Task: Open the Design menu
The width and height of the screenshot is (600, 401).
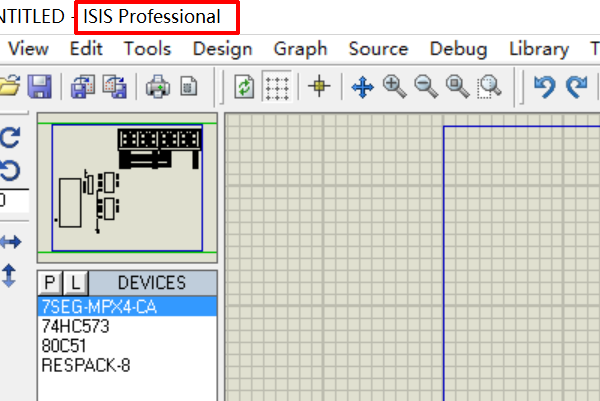Action: (x=222, y=49)
